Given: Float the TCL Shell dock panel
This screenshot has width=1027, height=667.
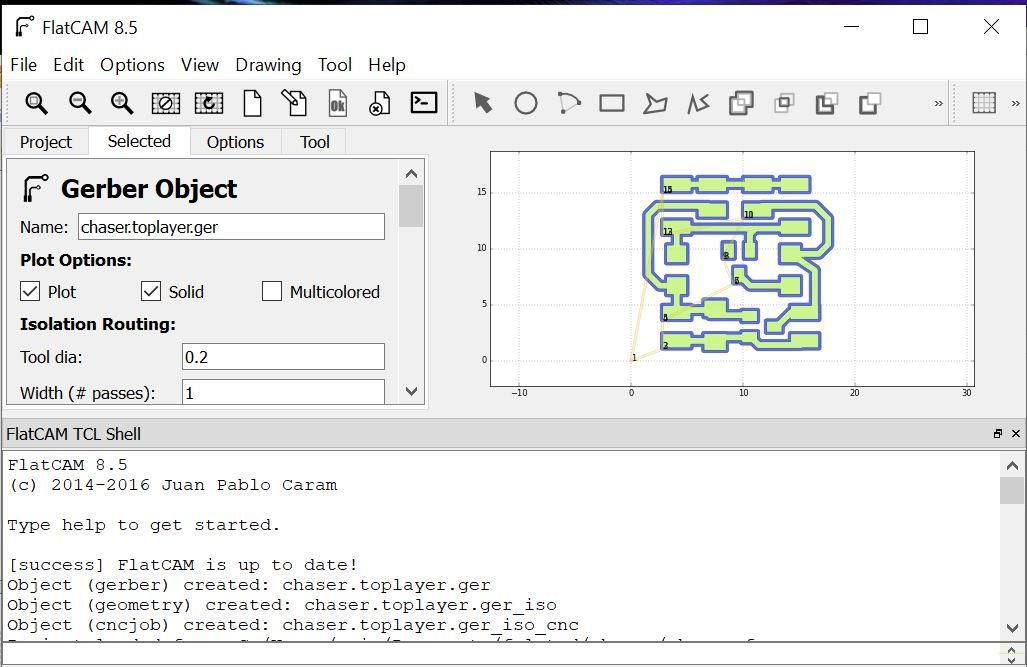Looking at the screenshot, I should click(998, 434).
